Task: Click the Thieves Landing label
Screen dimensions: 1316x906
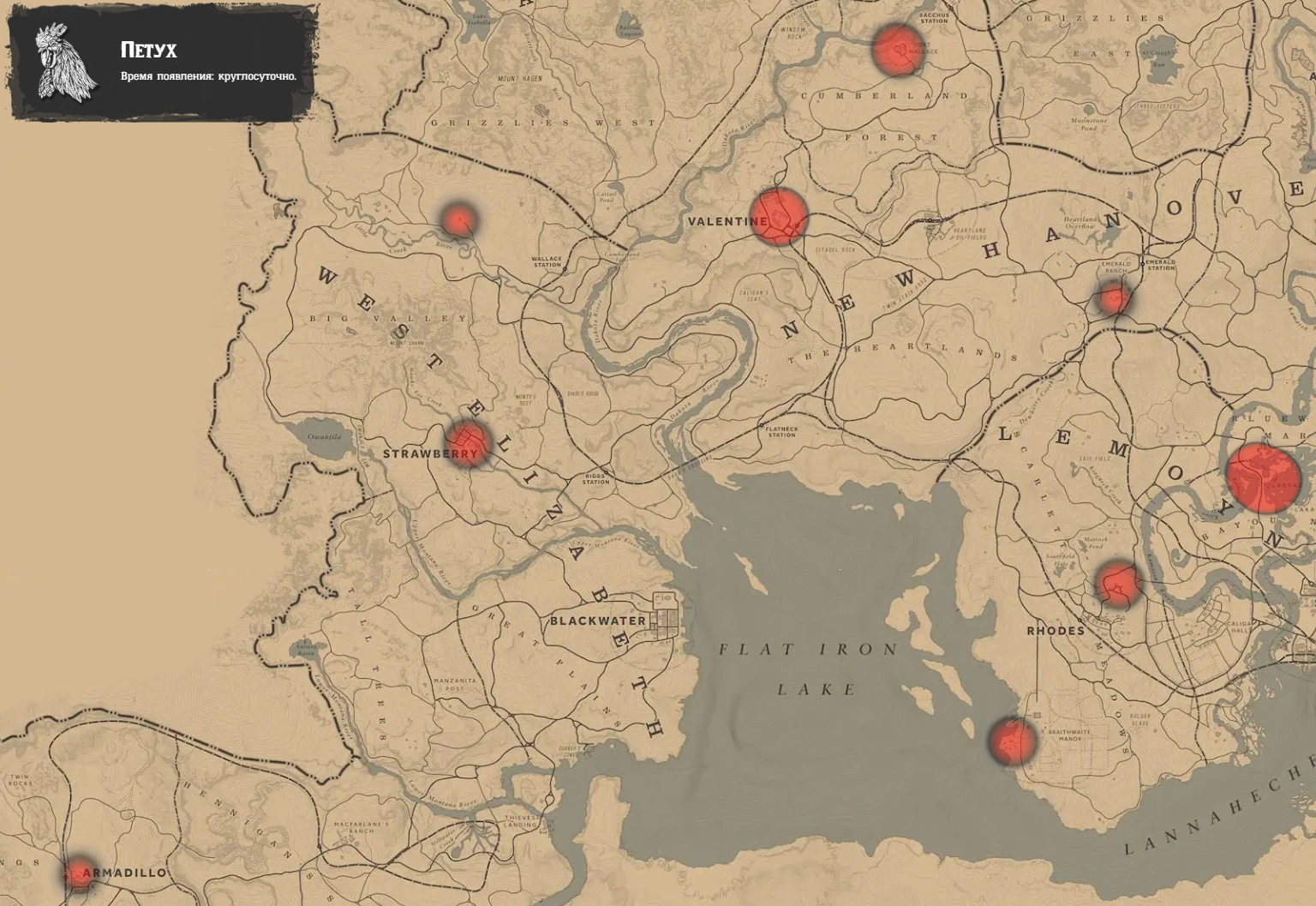Action: pyautogui.click(x=520, y=822)
